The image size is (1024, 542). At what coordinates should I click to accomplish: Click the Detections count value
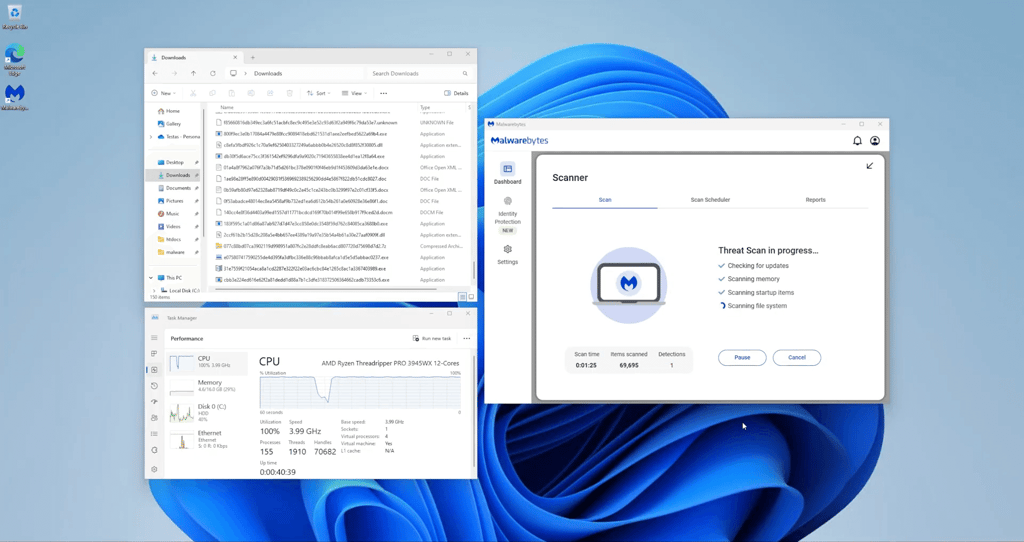671,366
